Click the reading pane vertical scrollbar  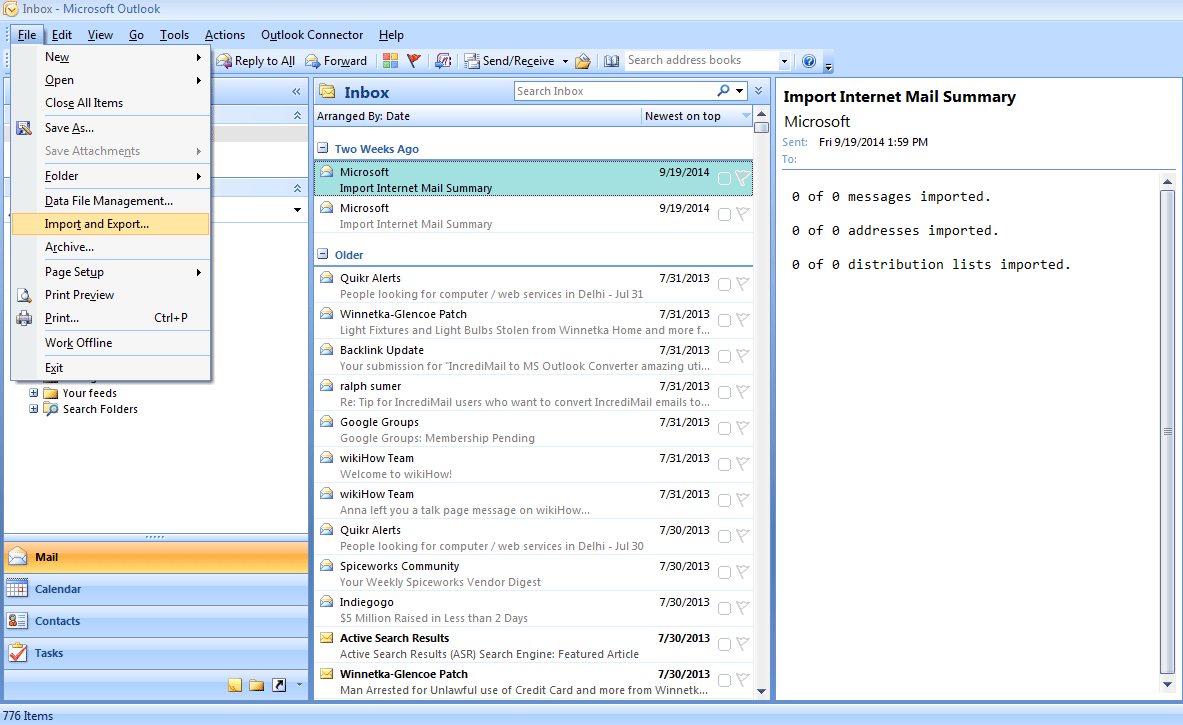pos(1167,432)
